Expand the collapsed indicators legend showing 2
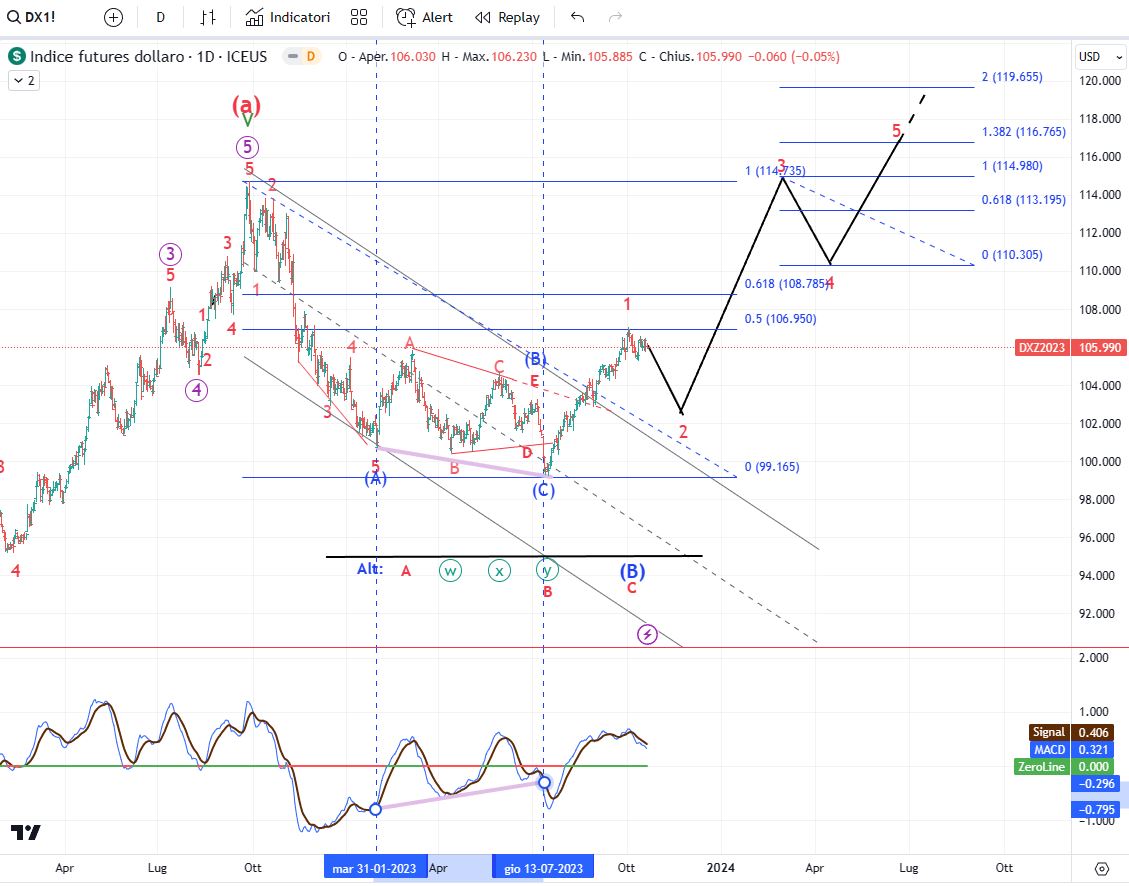 tap(23, 81)
